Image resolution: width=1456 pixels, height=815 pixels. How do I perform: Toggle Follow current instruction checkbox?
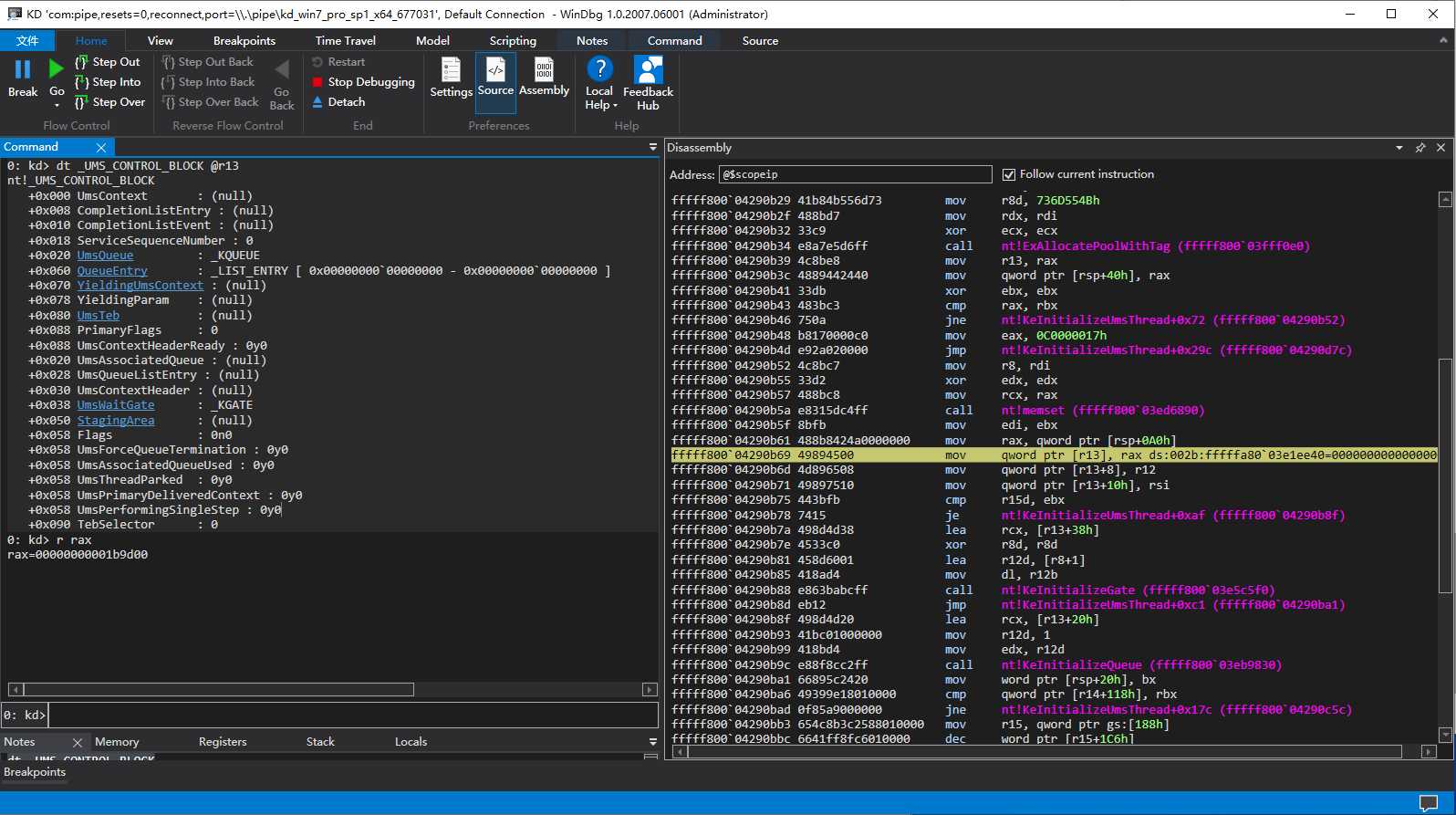[x=1009, y=174]
